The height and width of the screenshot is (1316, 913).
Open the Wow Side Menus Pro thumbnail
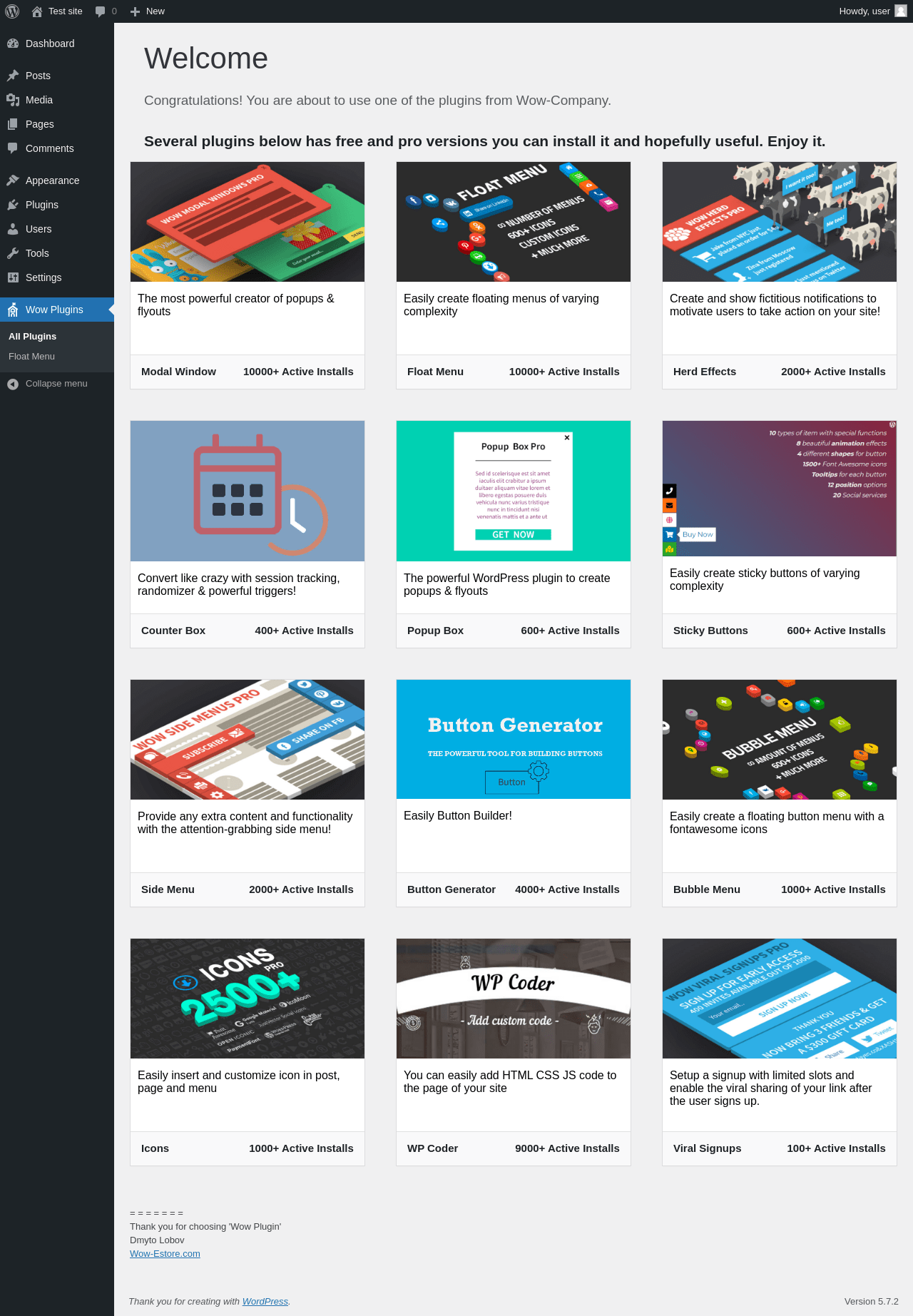pyautogui.click(x=248, y=740)
